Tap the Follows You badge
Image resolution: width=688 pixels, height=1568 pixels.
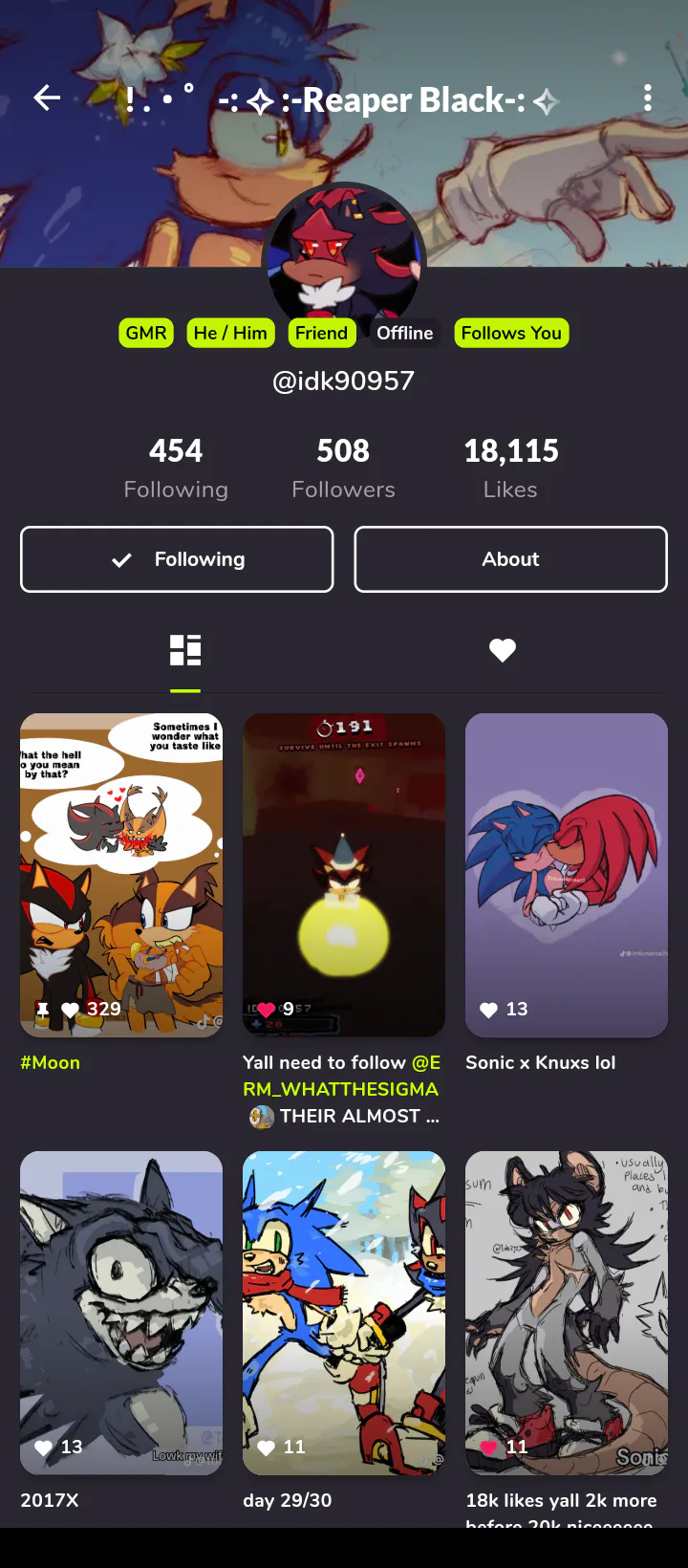tap(511, 333)
